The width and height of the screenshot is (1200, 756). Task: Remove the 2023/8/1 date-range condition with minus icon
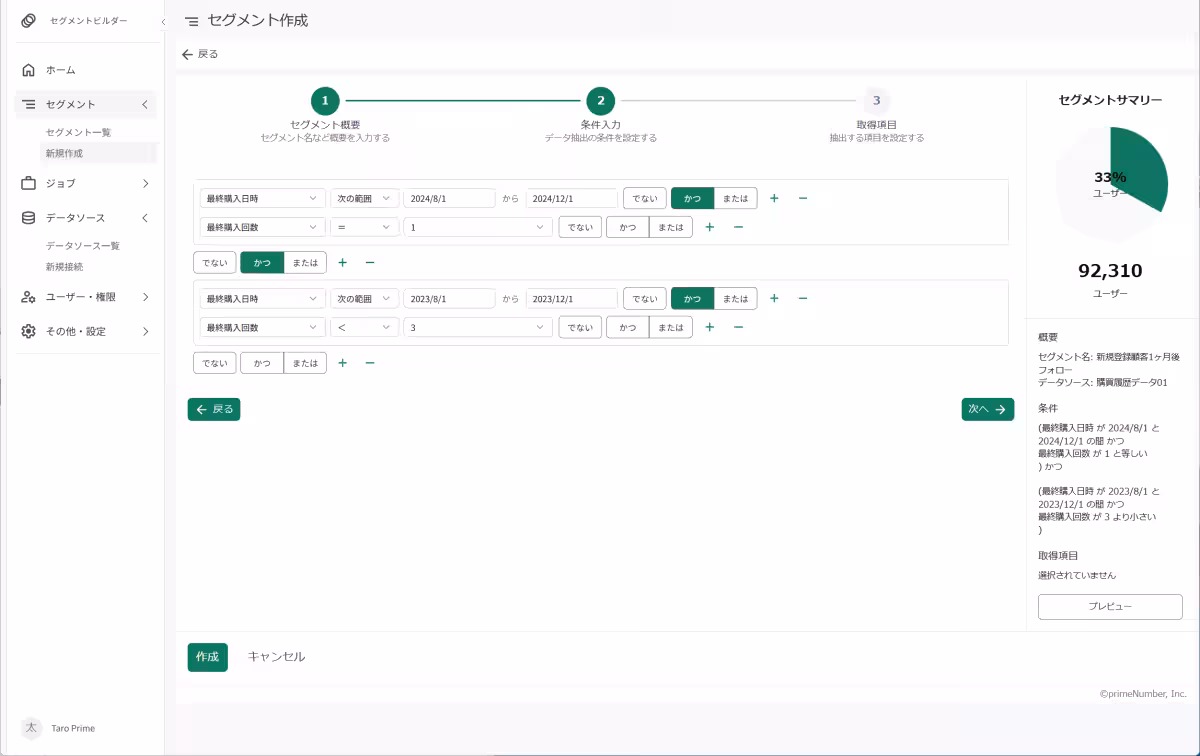(803, 298)
